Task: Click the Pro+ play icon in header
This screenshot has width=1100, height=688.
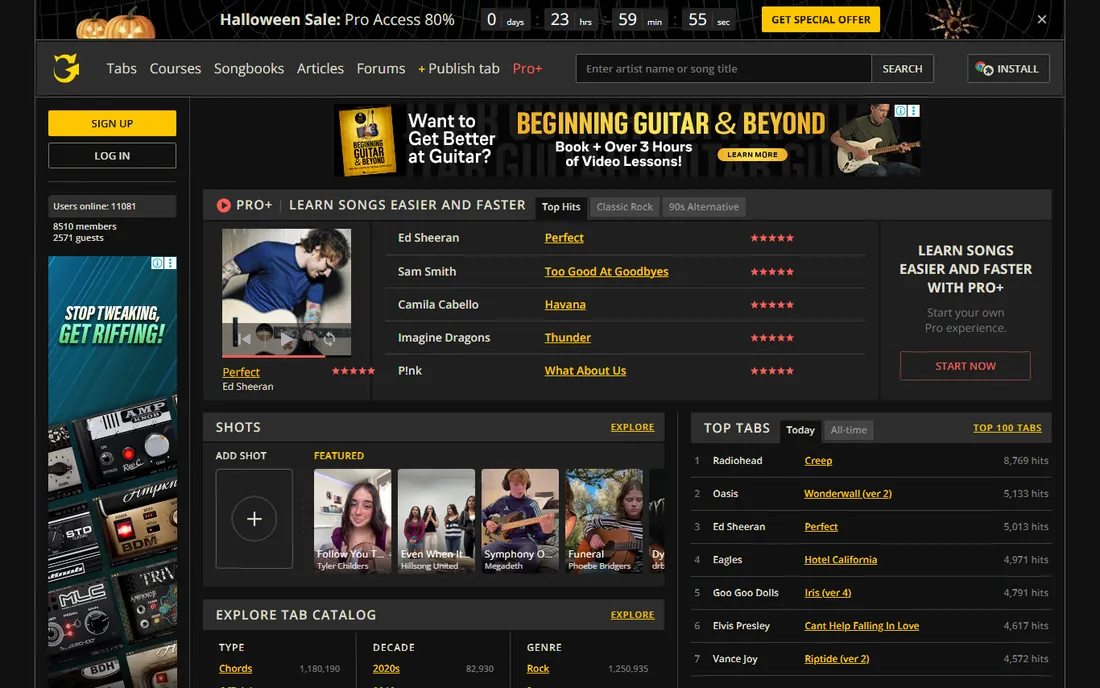Action: click(x=224, y=205)
